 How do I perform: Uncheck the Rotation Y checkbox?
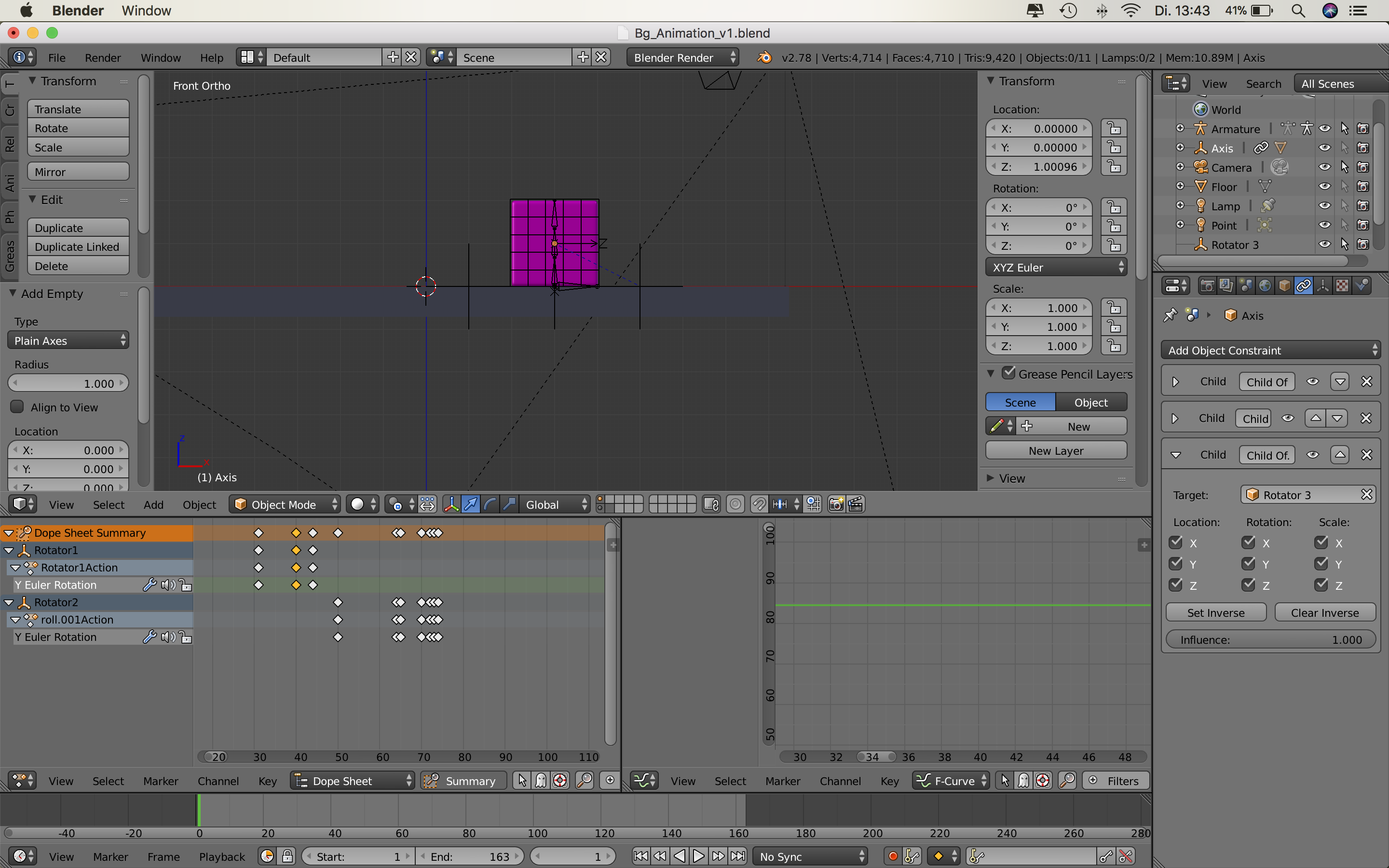[1248, 564]
